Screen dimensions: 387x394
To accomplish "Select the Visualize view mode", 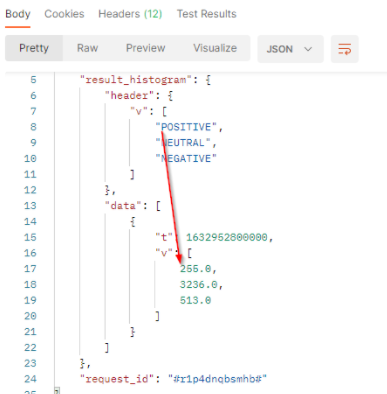I will (x=215, y=48).
